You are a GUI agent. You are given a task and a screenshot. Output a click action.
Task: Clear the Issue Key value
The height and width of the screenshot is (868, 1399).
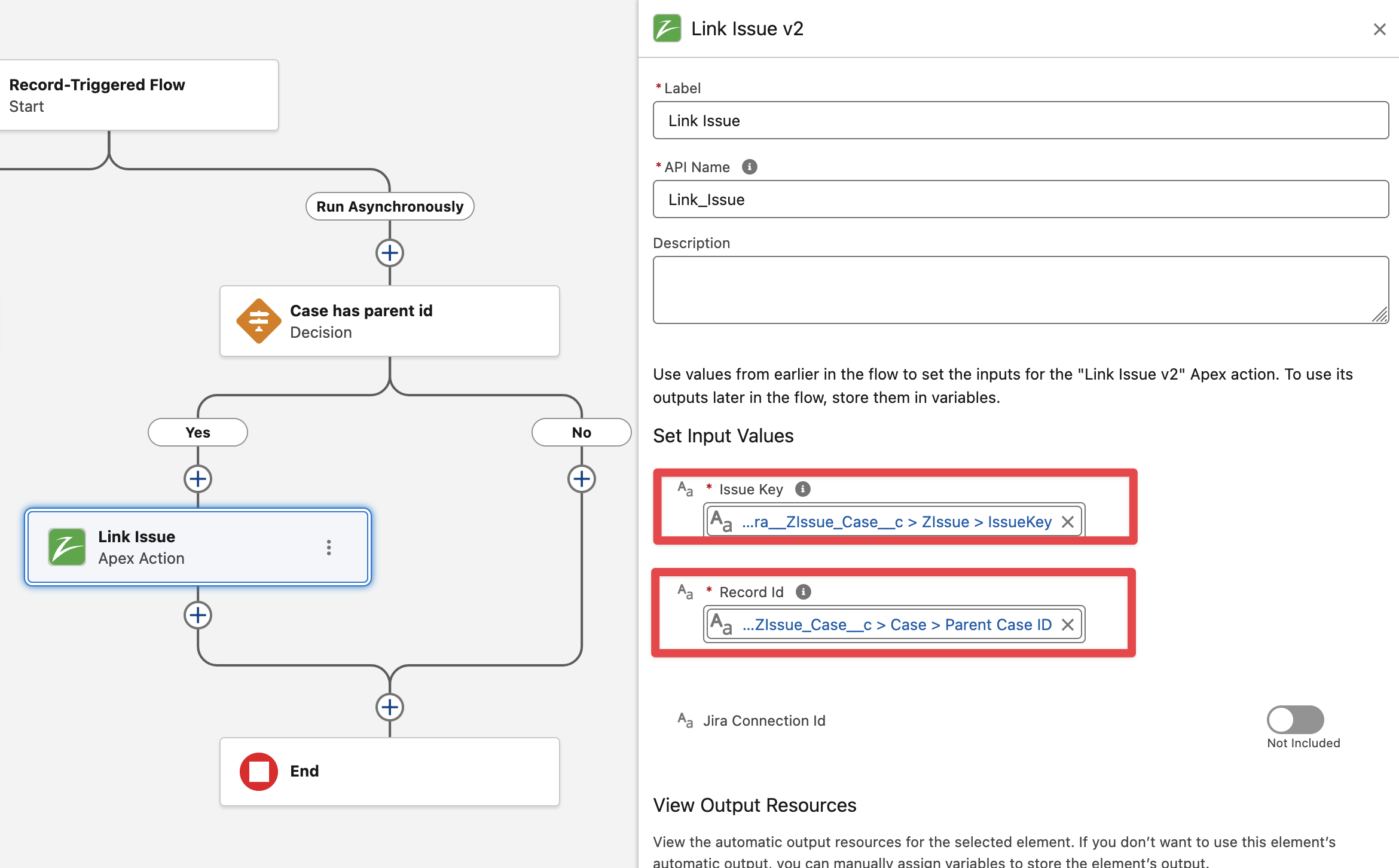[x=1068, y=522]
